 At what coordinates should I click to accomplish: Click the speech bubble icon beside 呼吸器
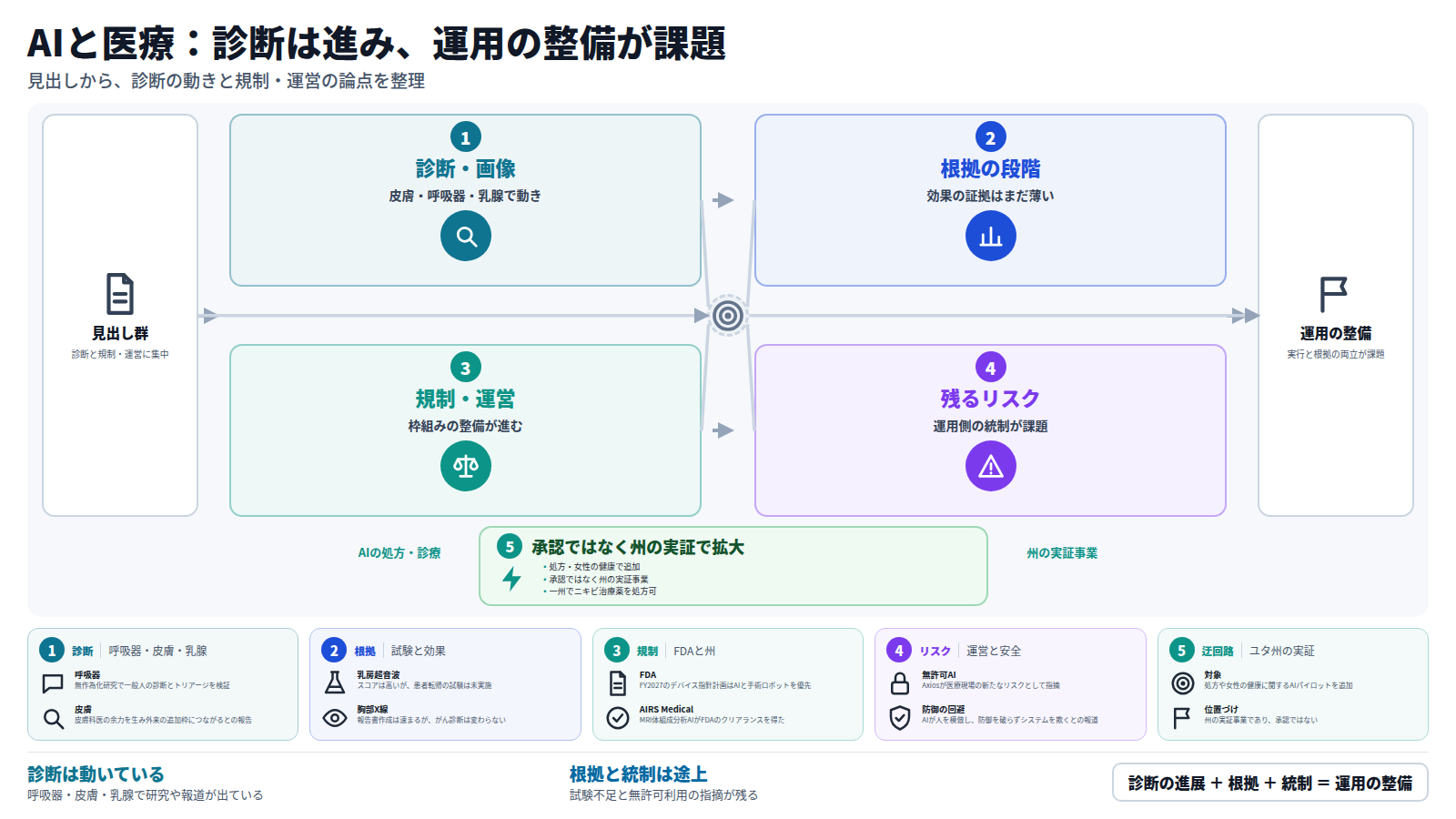pyautogui.click(x=54, y=682)
